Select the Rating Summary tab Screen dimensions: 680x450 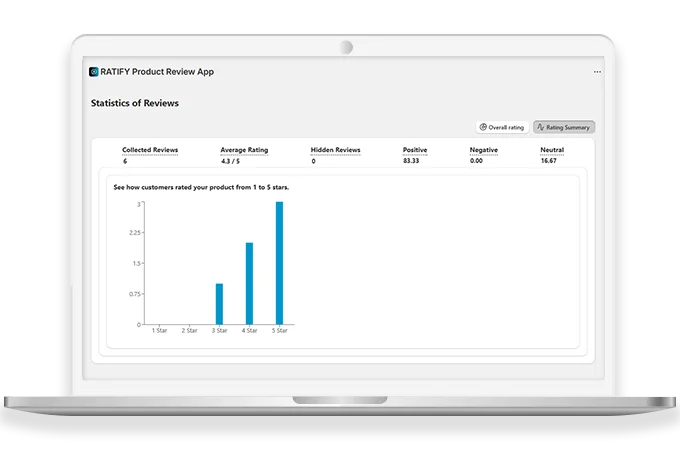564,127
